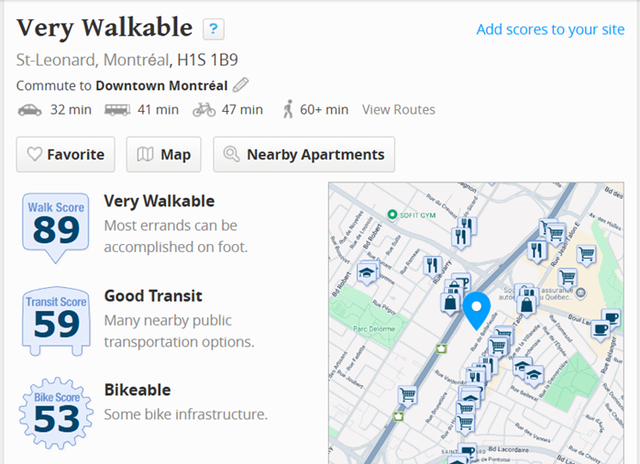Click the bicycle commute time icon
This screenshot has width=640, height=464.
pos(204,109)
